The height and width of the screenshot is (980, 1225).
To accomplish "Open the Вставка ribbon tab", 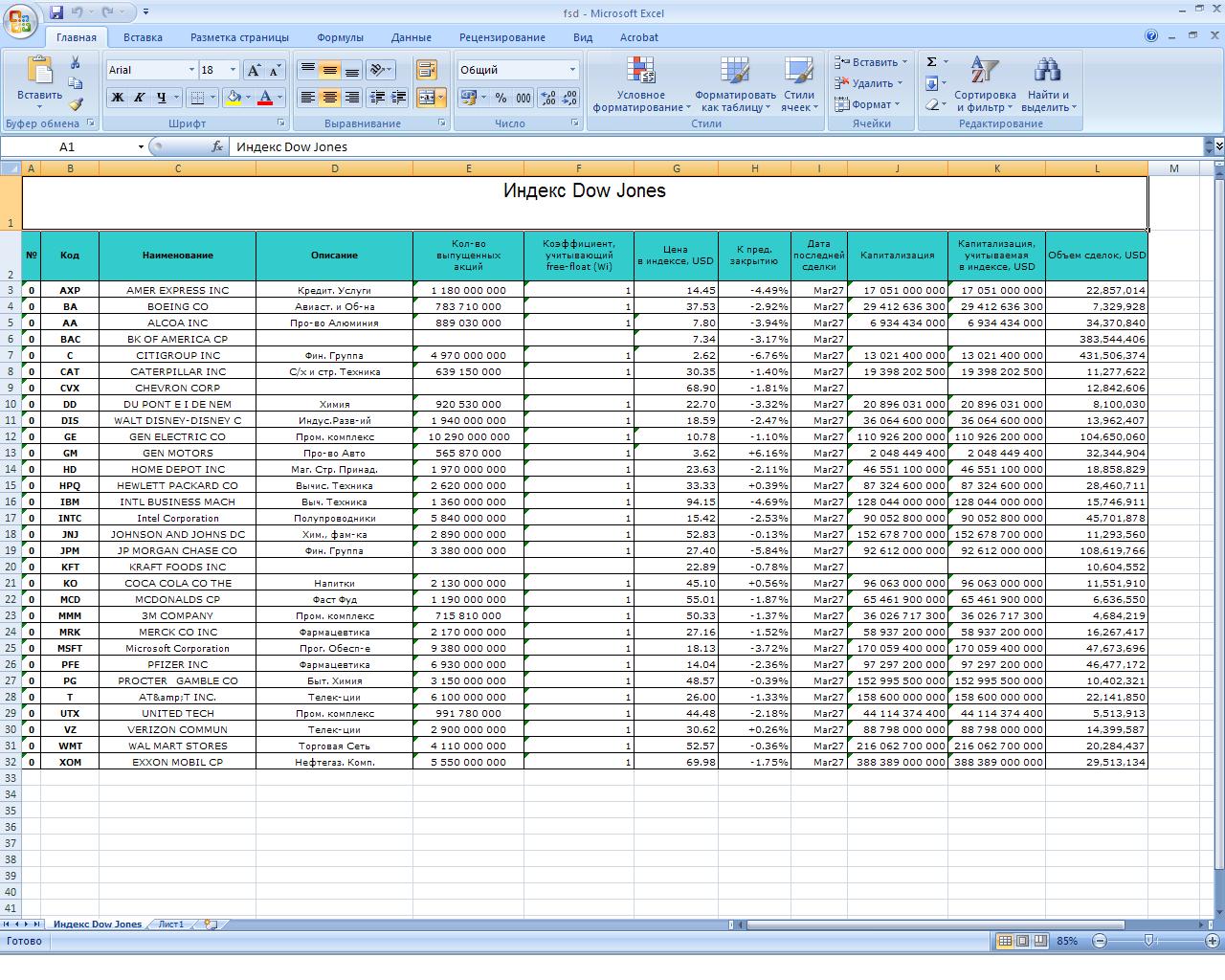I will coord(143,37).
